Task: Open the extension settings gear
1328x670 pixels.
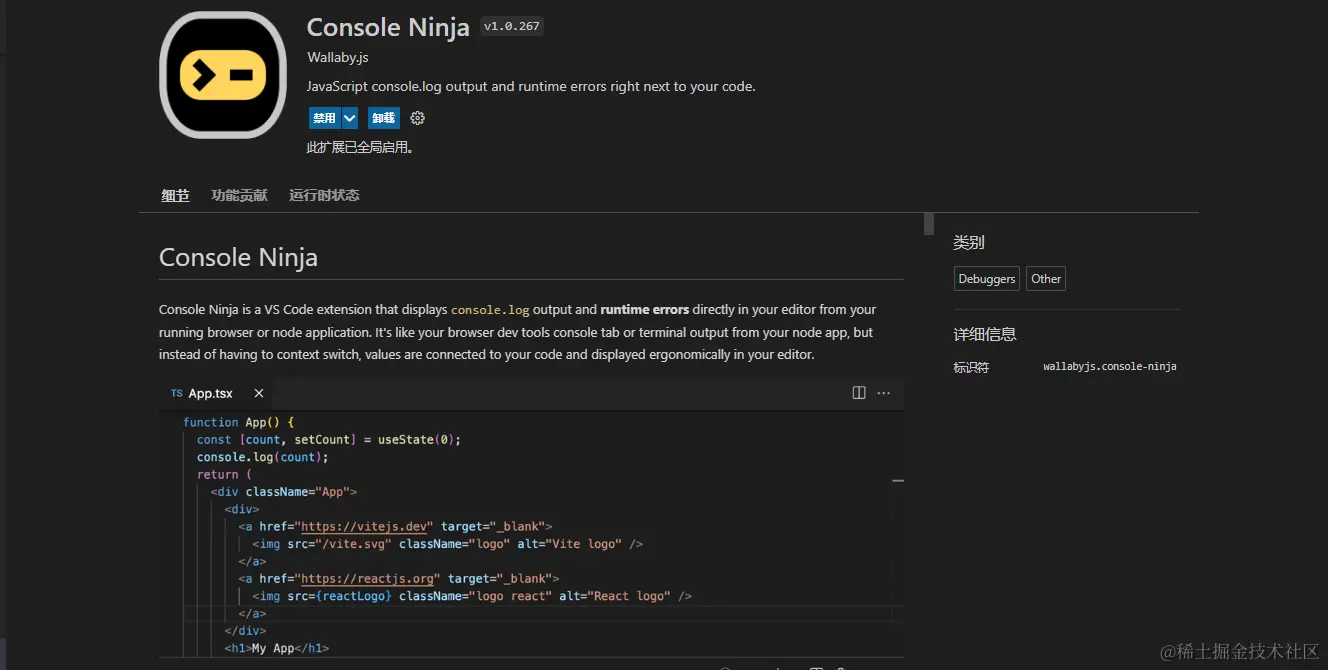Action: [418, 118]
